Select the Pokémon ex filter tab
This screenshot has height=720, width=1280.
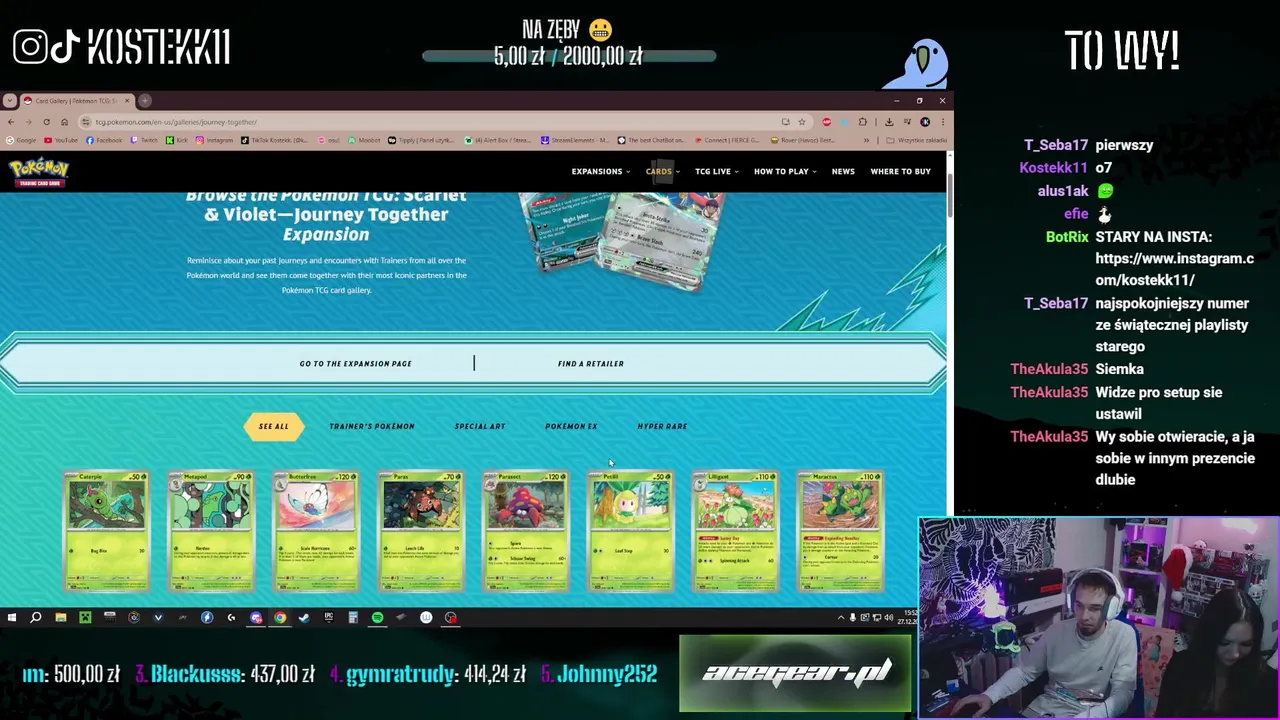tap(571, 427)
